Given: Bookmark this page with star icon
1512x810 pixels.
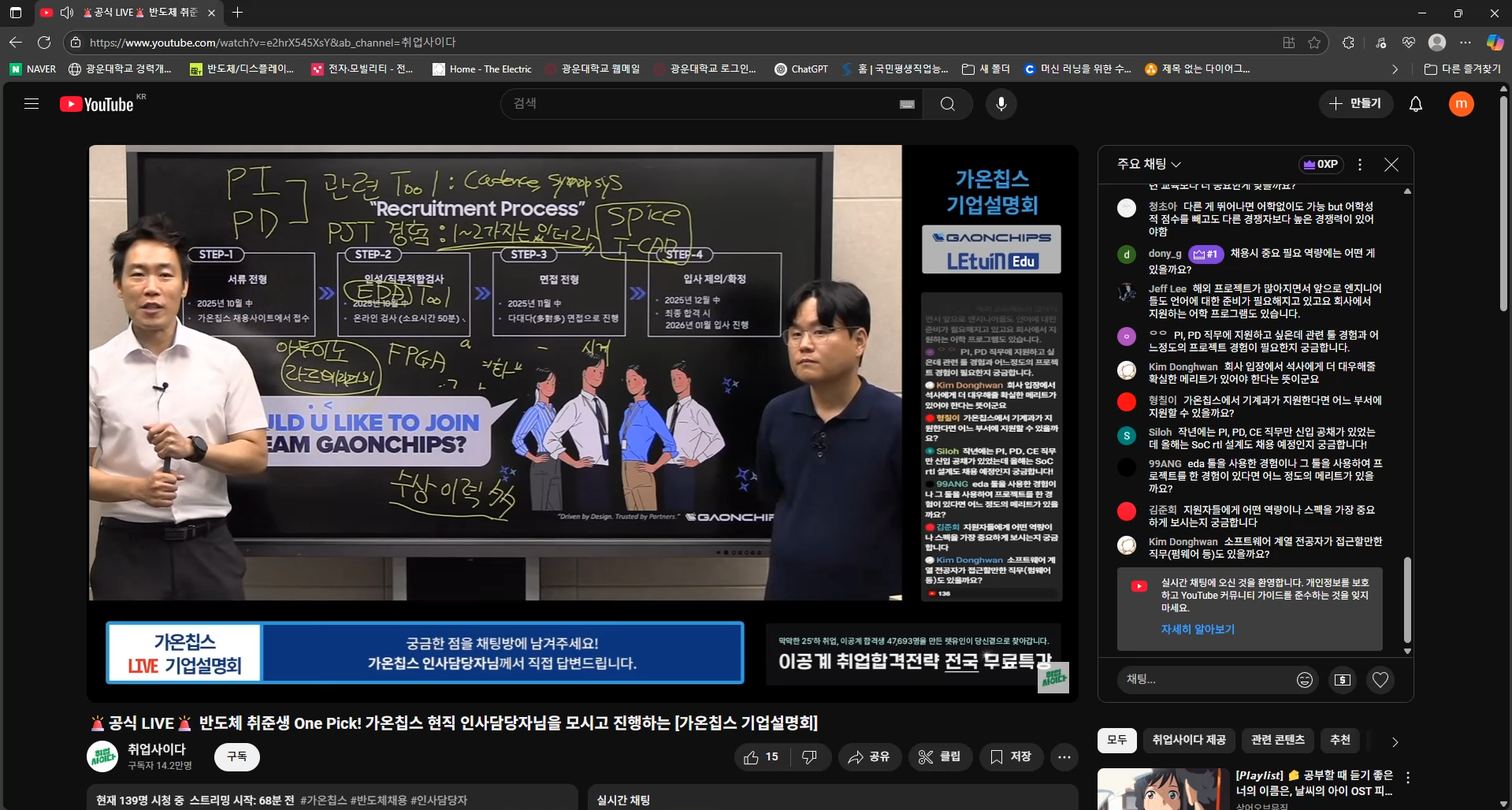Looking at the screenshot, I should [x=1314, y=43].
